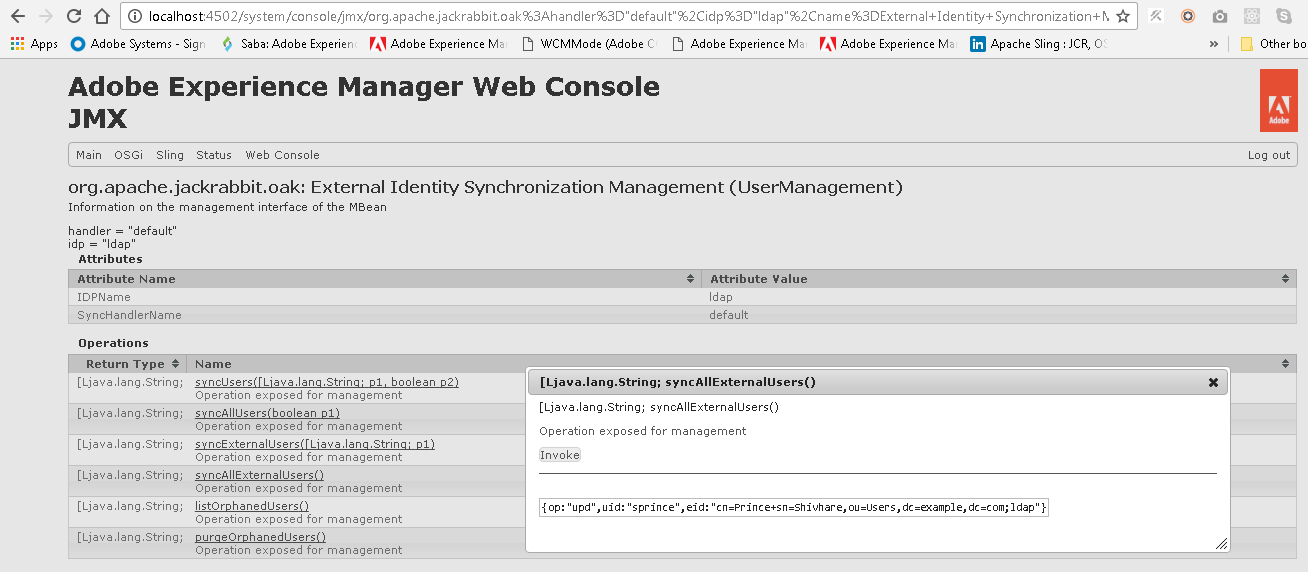The image size is (1308, 572).
Task: Open the Other bookmarks folder
Action: 1273,44
